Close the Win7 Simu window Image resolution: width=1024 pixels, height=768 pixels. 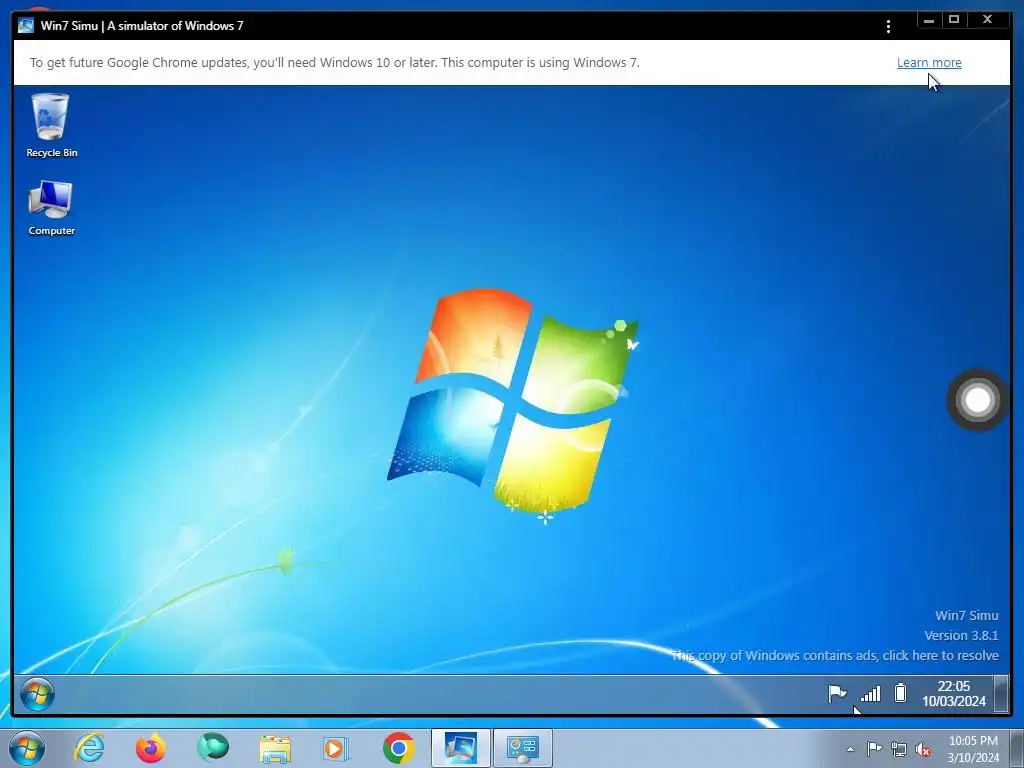987,20
